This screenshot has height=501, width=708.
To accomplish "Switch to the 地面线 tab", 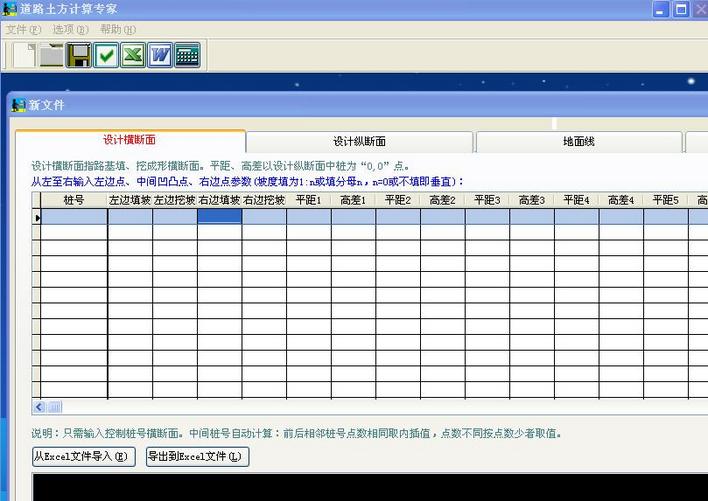I will (x=578, y=142).
